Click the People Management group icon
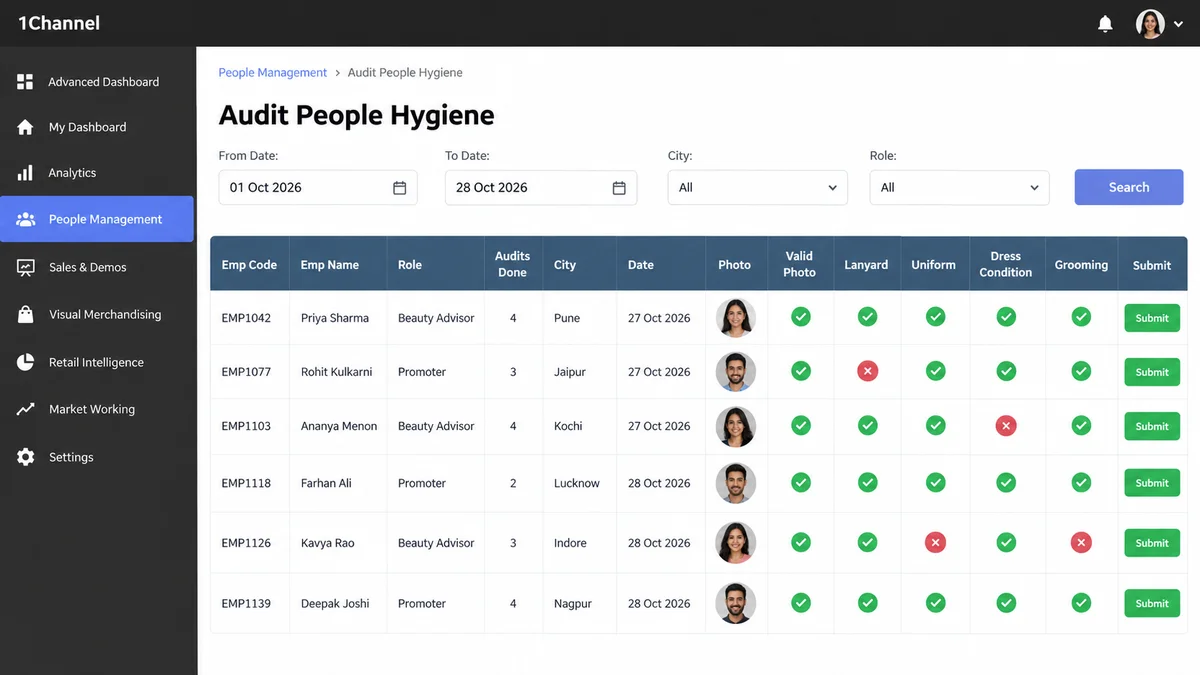 [x=26, y=219]
